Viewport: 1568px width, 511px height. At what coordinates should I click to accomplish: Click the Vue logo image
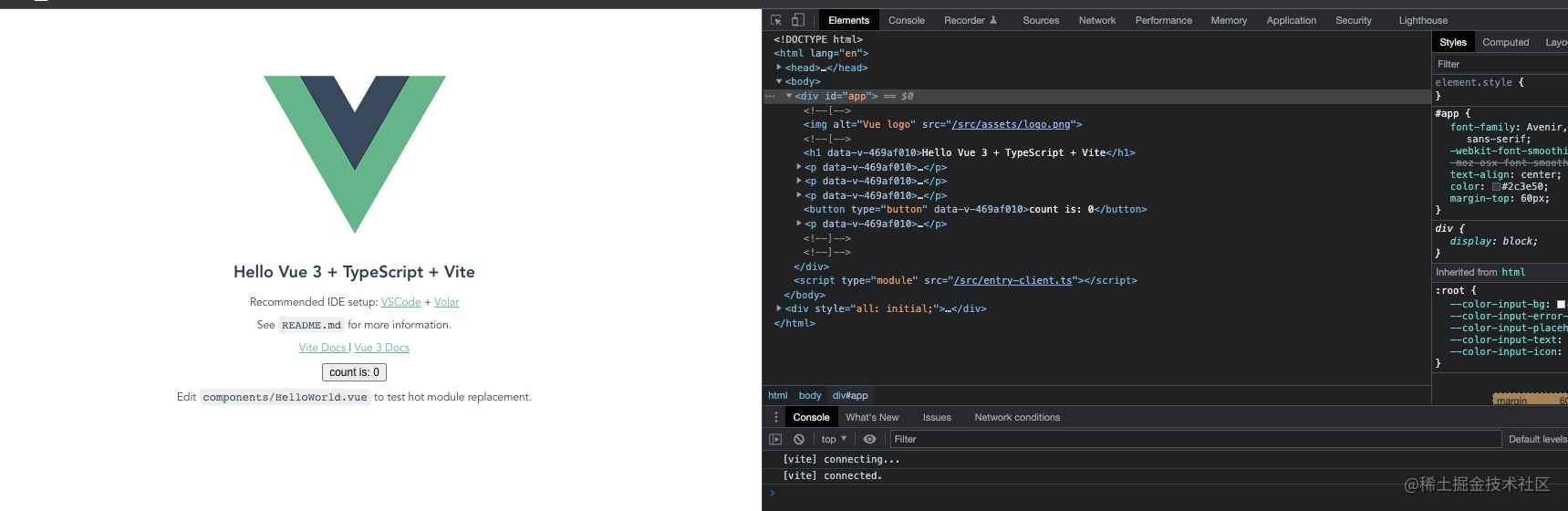point(355,154)
